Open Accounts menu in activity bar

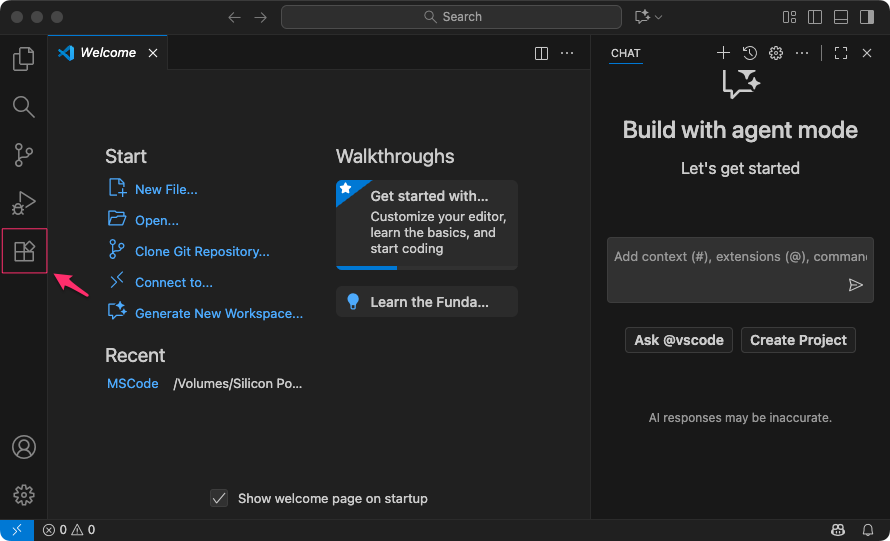(x=23, y=447)
